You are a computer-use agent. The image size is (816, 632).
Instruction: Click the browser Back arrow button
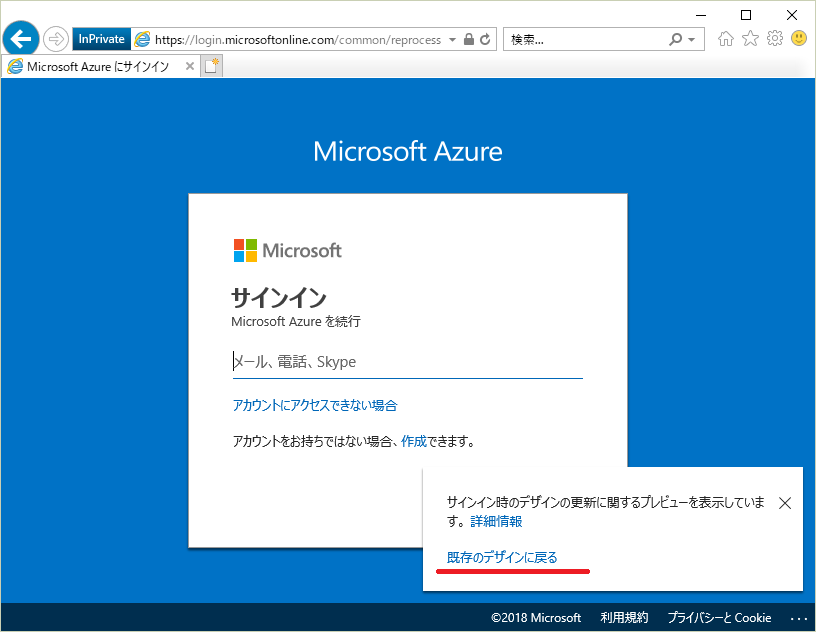tap(21, 39)
